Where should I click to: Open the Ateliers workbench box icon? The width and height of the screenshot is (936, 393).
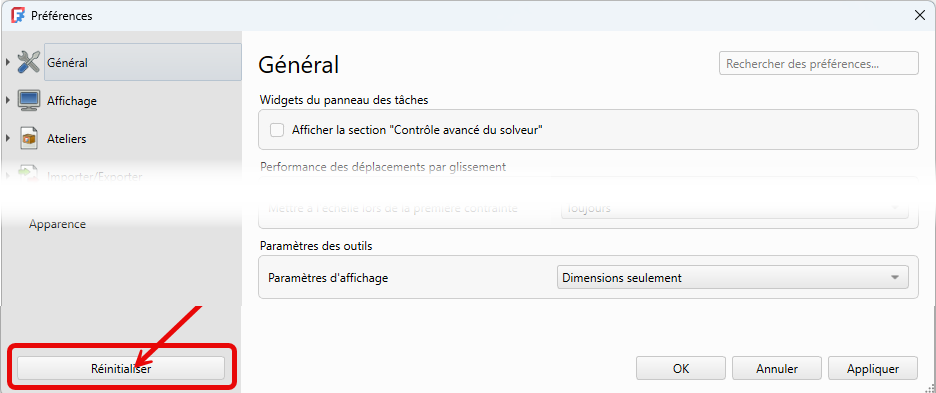click(x=28, y=139)
